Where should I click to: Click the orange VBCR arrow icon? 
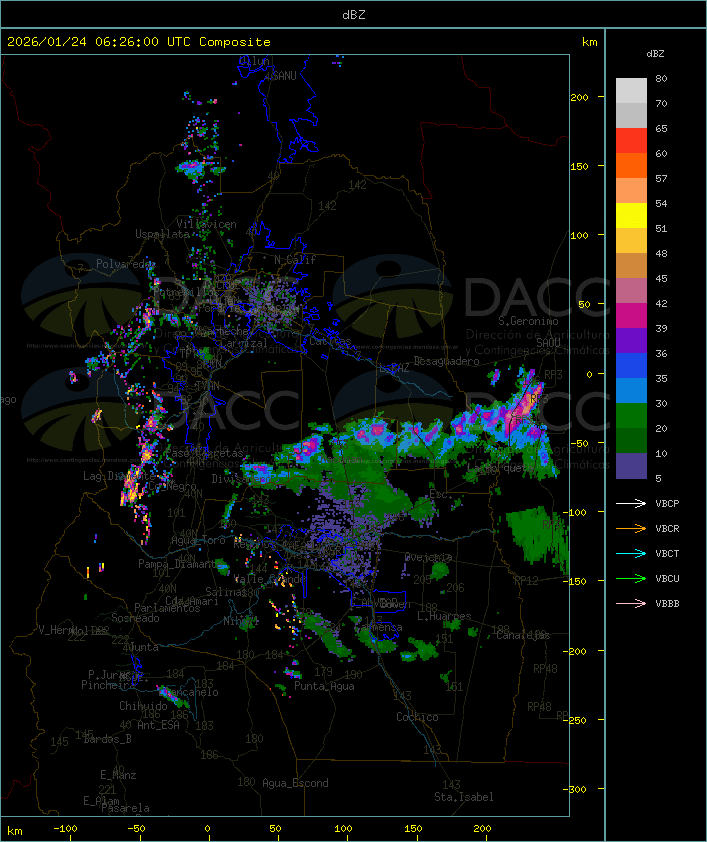tap(631, 528)
